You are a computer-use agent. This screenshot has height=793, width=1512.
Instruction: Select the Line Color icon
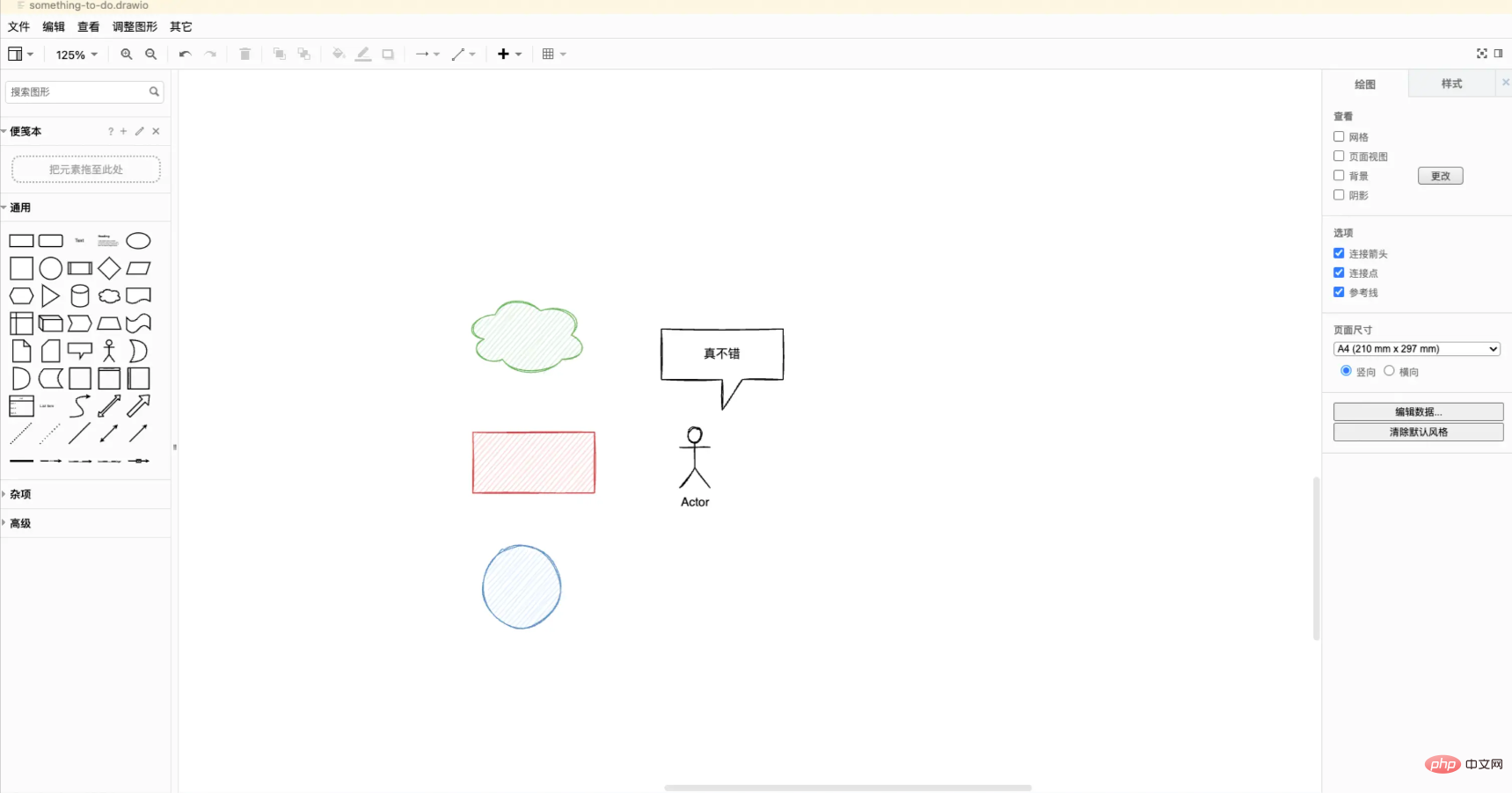click(x=362, y=54)
